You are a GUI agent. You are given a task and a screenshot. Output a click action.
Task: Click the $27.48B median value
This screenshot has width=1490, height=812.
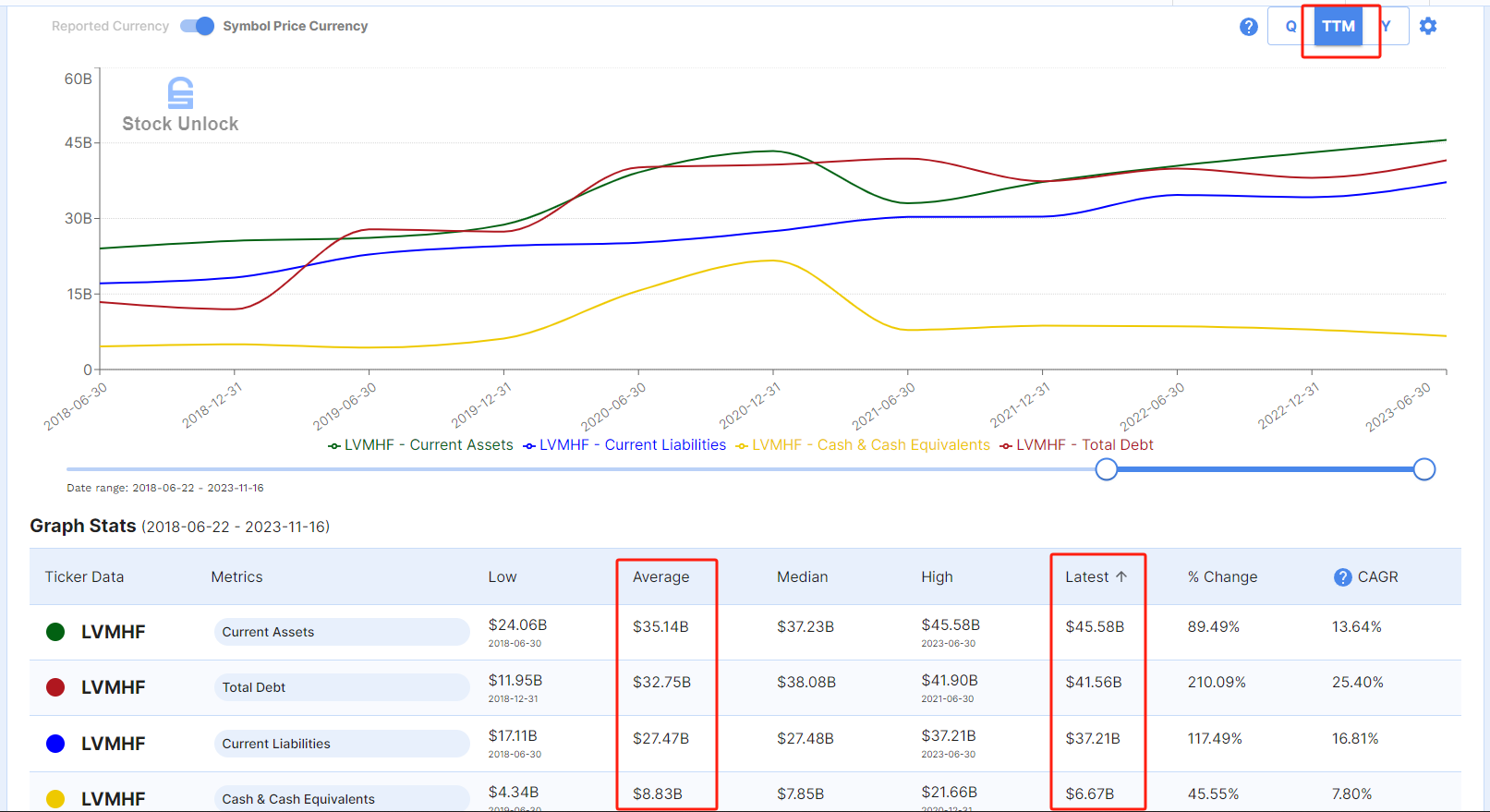[x=806, y=738]
